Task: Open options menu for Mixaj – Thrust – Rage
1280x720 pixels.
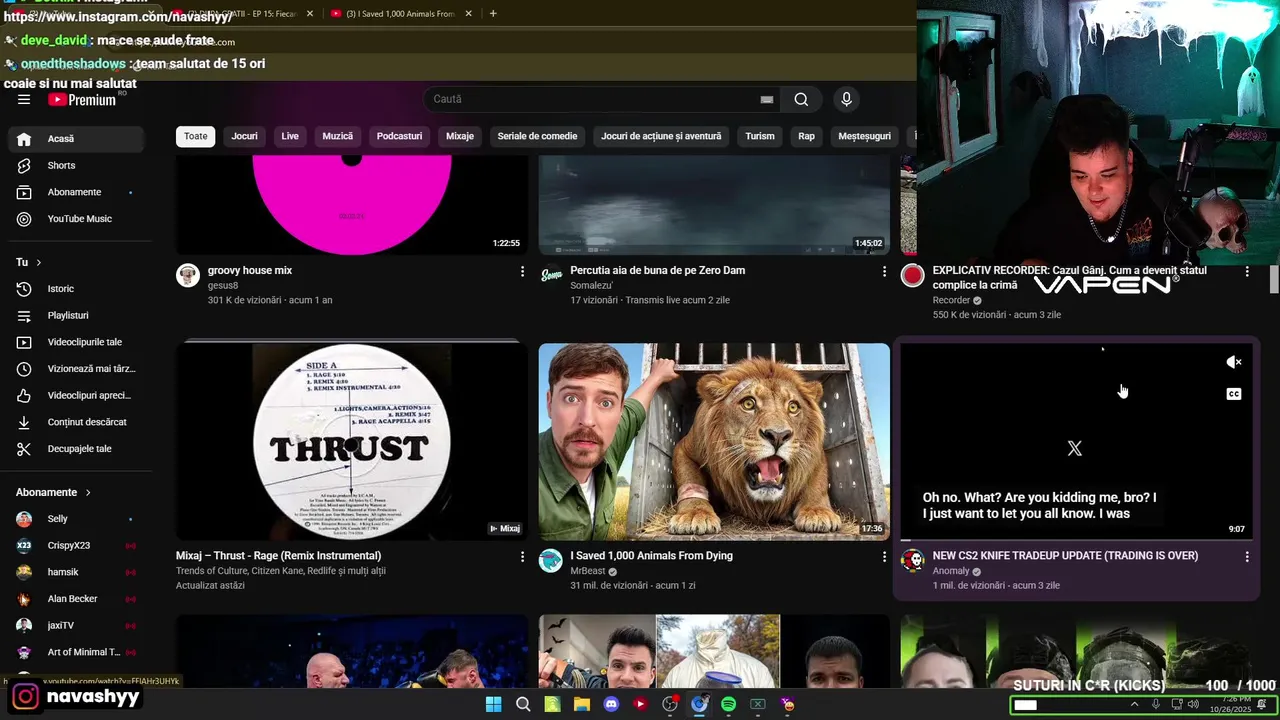Action: [x=522, y=556]
